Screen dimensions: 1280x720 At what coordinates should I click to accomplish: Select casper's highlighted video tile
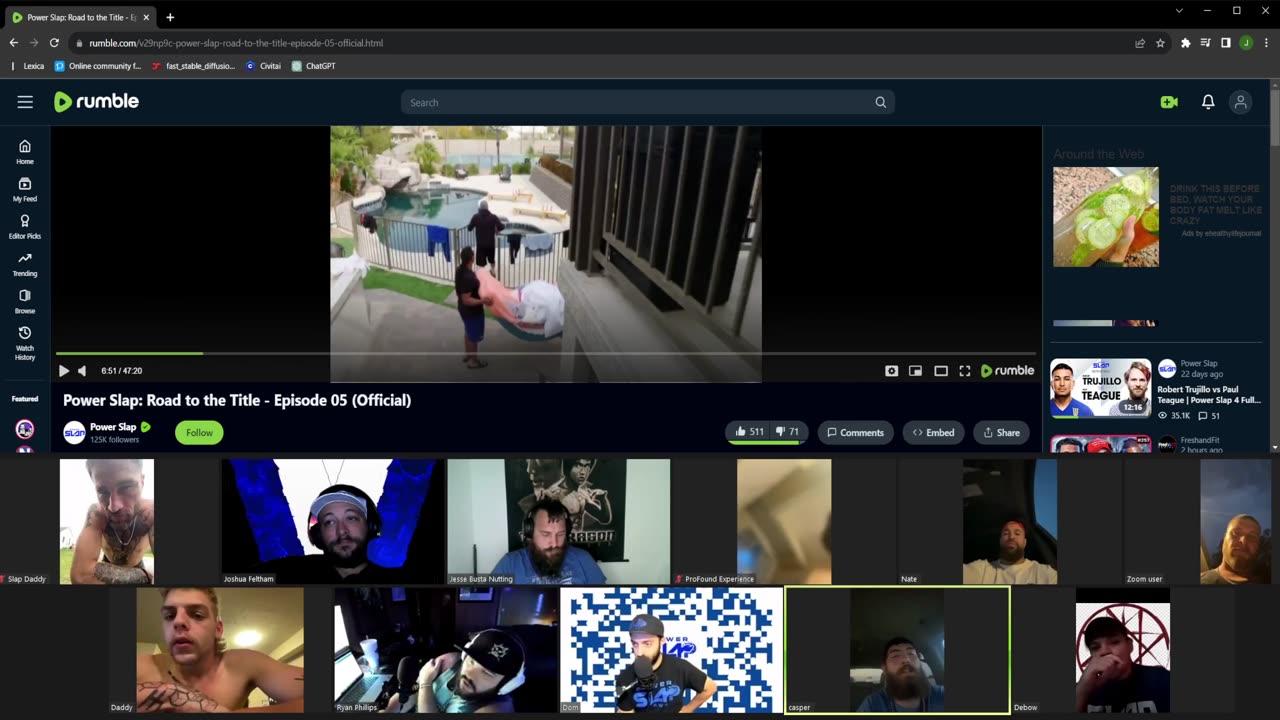tap(897, 650)
